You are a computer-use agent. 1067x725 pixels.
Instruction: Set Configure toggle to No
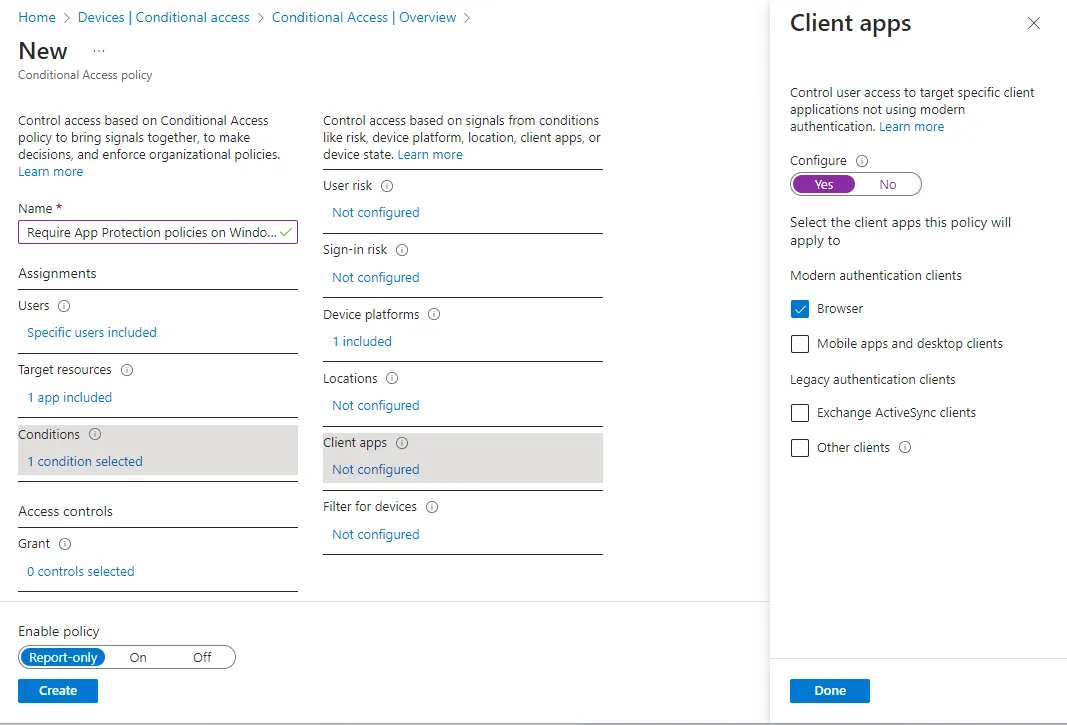[x=888, y=185]
